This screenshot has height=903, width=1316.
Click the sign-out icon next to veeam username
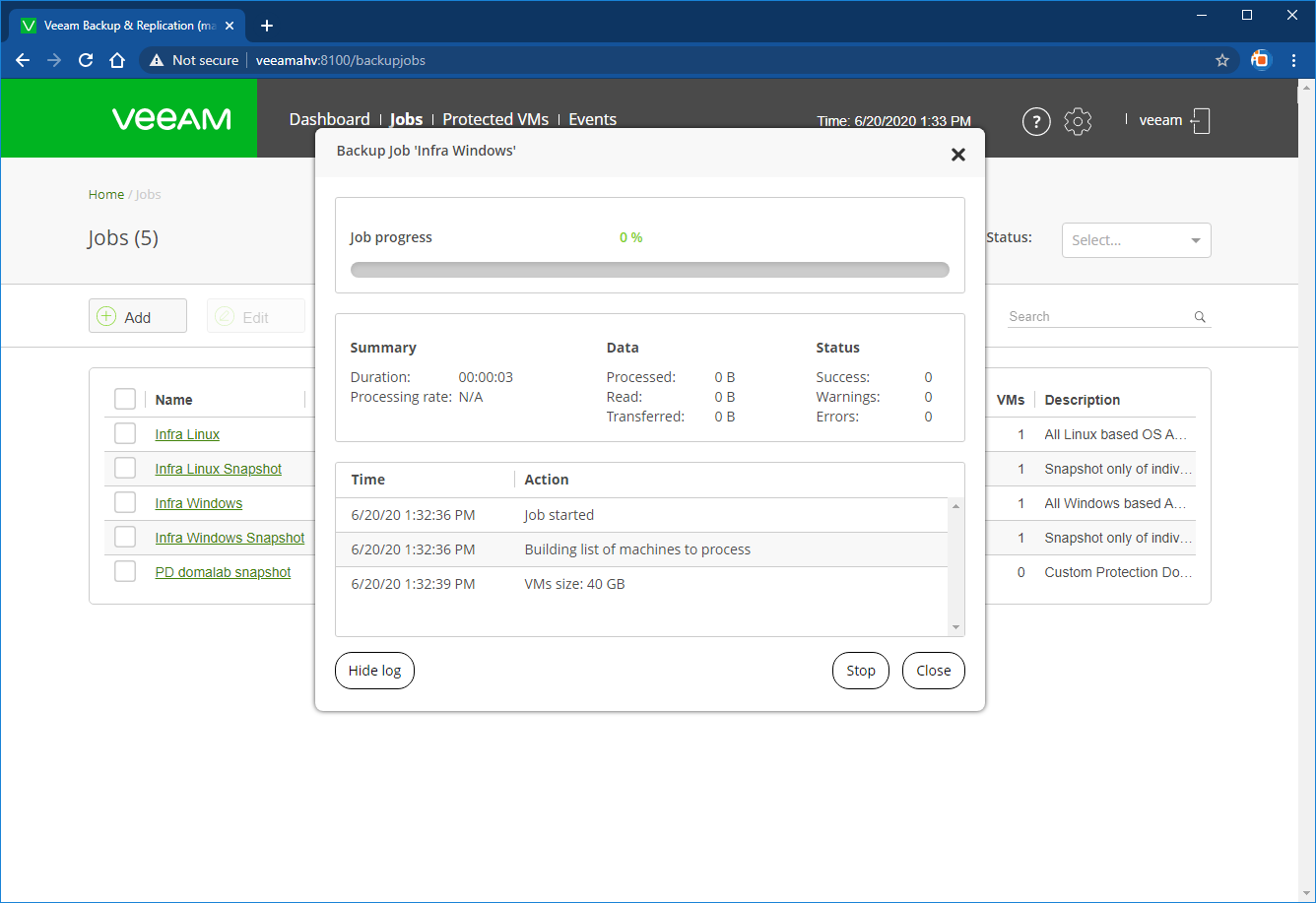click(1201, 119)
